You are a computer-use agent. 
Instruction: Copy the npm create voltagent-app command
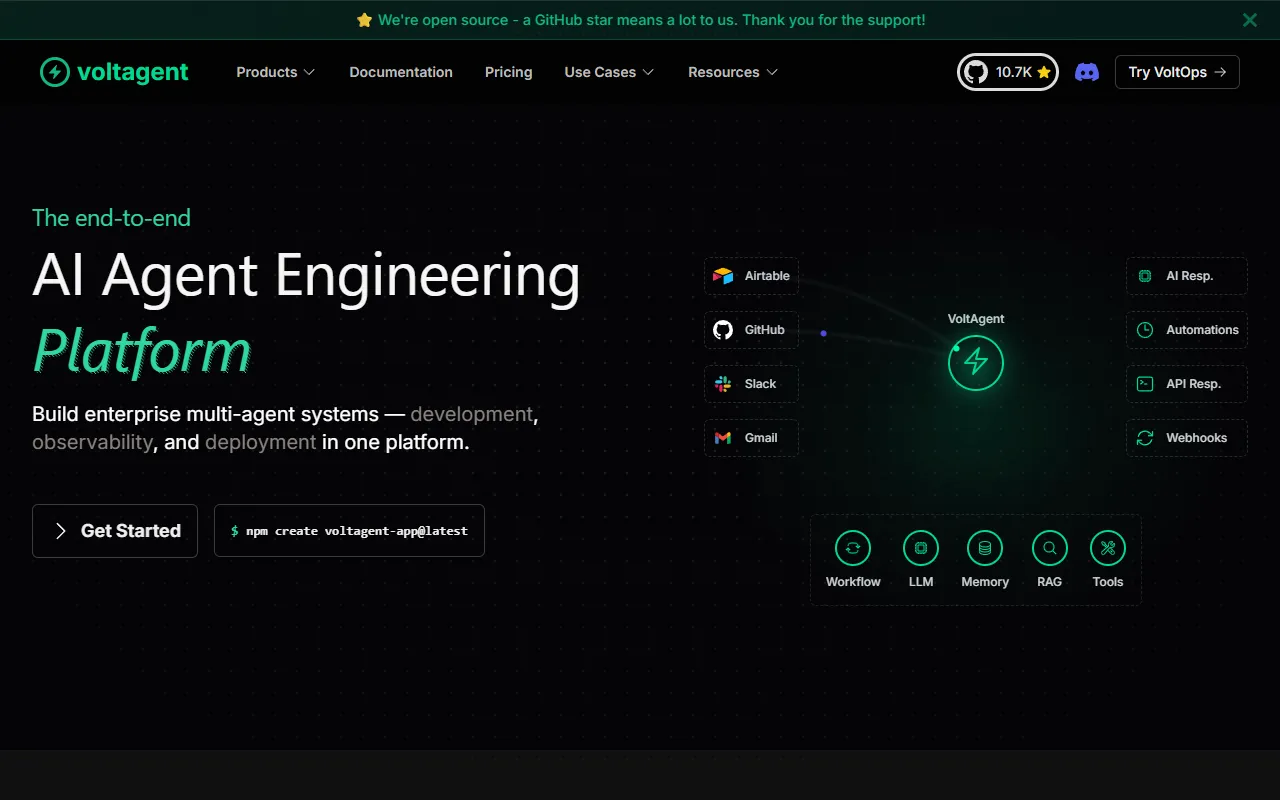[x=349, y=531]
